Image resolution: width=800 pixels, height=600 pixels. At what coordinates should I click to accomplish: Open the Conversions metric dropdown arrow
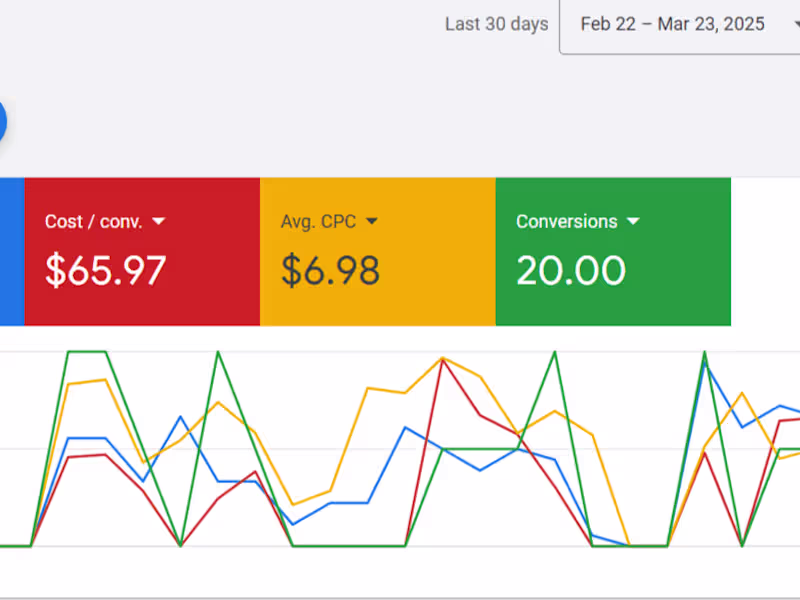tap(633, 222)
